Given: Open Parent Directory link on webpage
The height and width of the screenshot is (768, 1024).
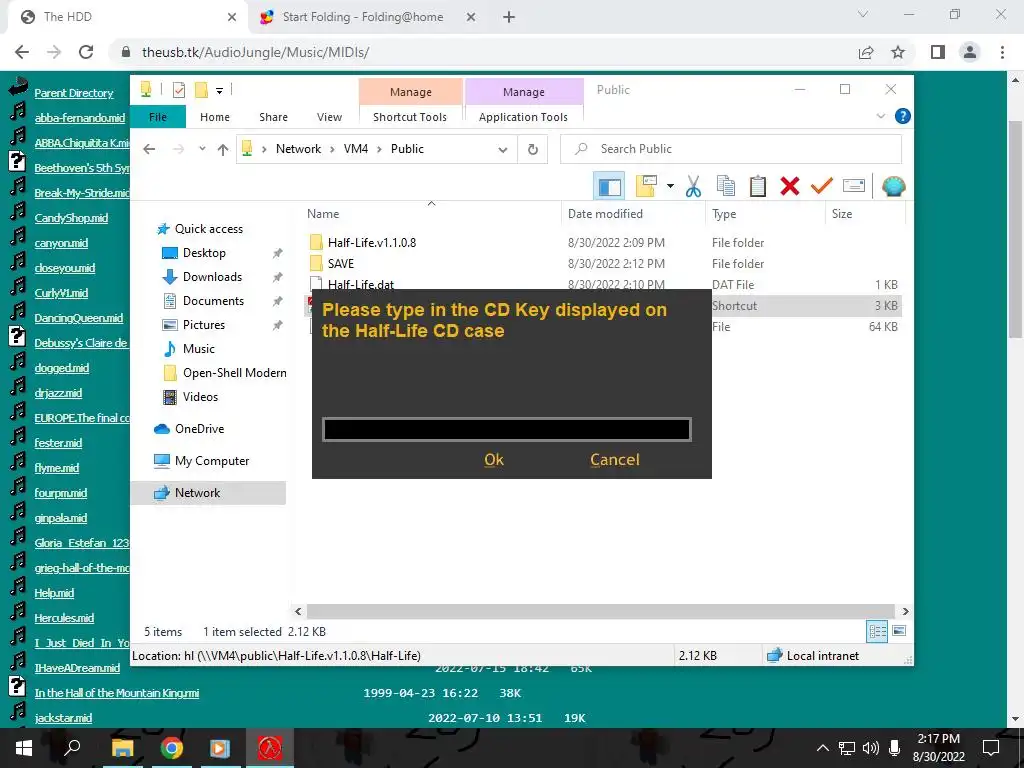Looking at the screenshot, I should click(x=74, y=93).
